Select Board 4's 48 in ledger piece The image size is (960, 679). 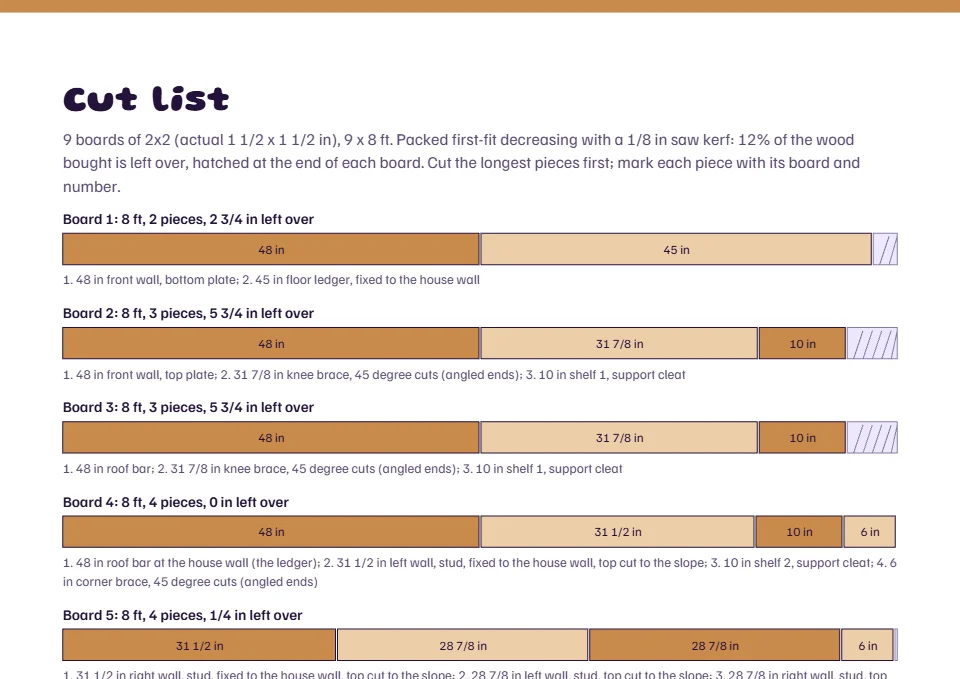pyautogui.click(x=271, y=532)
